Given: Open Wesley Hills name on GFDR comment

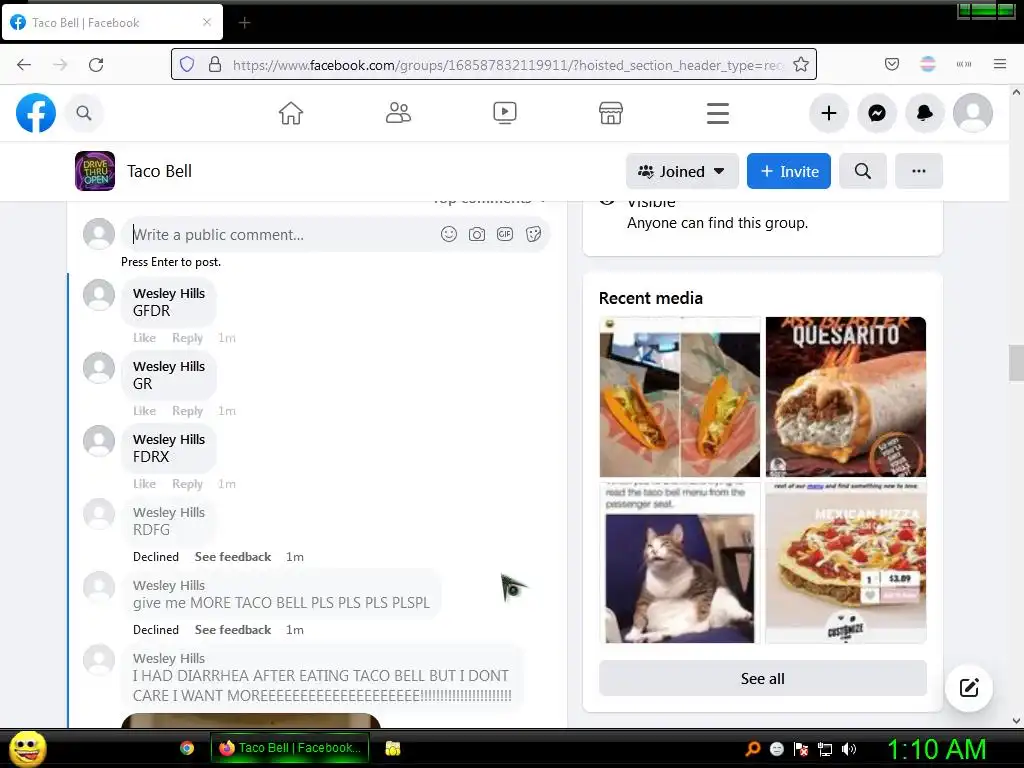Looking at the screenshot, I should point(168,293).
